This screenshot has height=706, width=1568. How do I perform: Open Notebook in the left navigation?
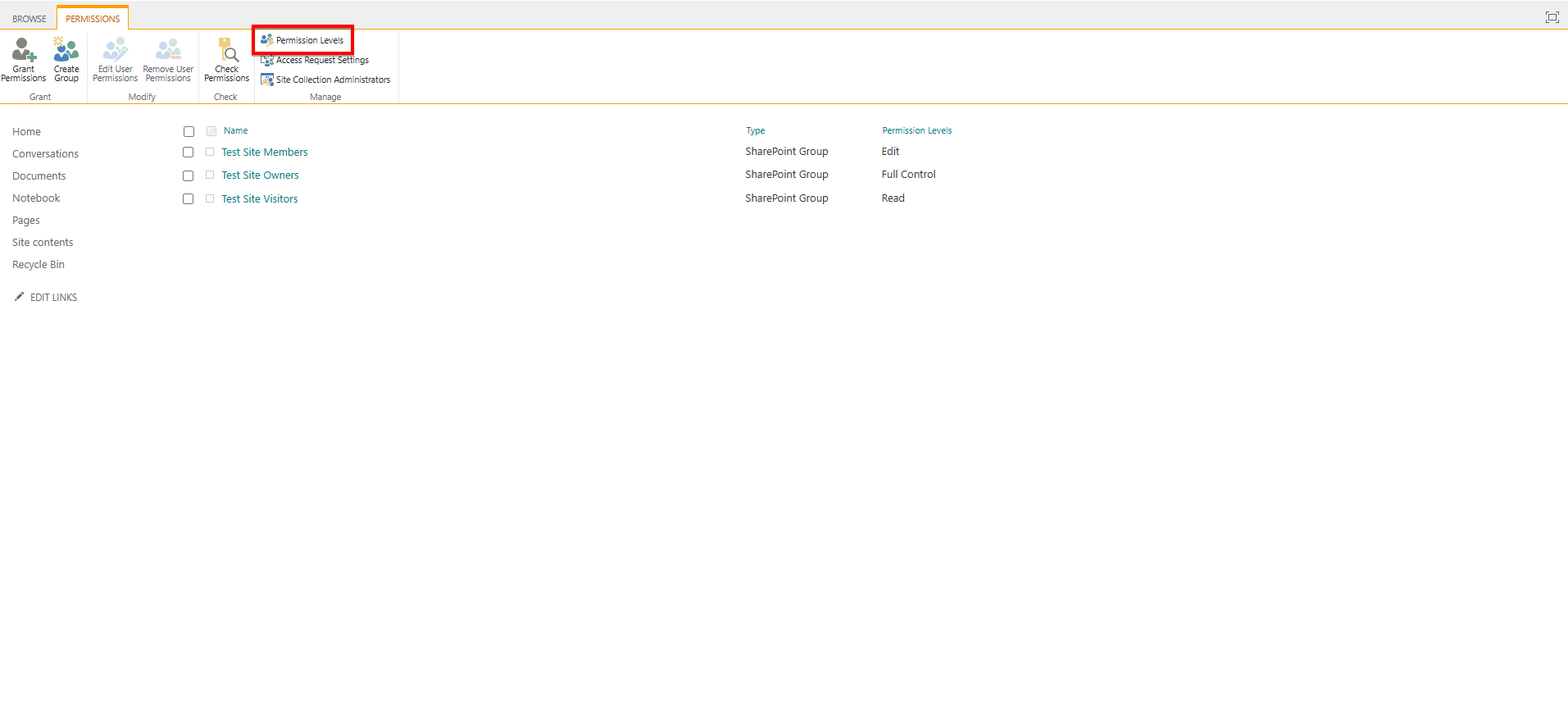tap(36, 198)
